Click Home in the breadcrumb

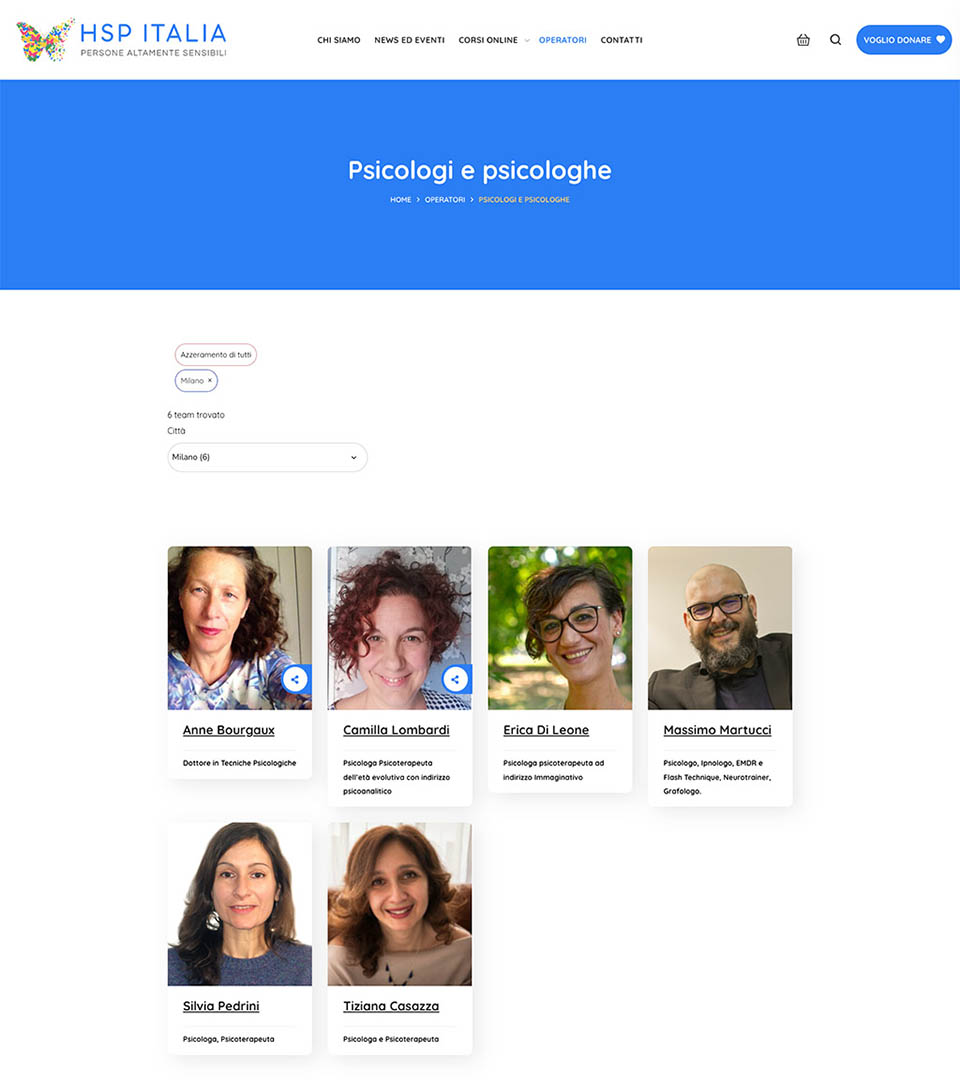point(400,200)
